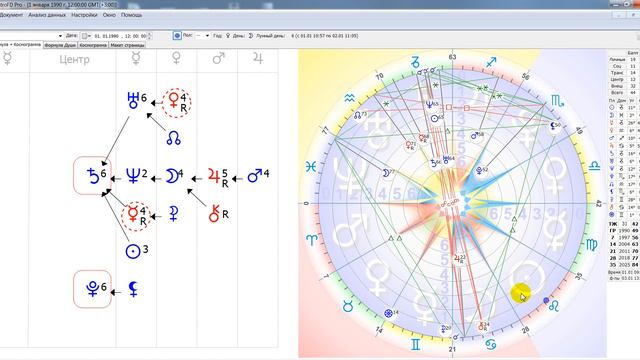This screenshot has height=360, width=640.
Task: Select Black Moon Lilith beside Pluto
Action: click(133, 289)
